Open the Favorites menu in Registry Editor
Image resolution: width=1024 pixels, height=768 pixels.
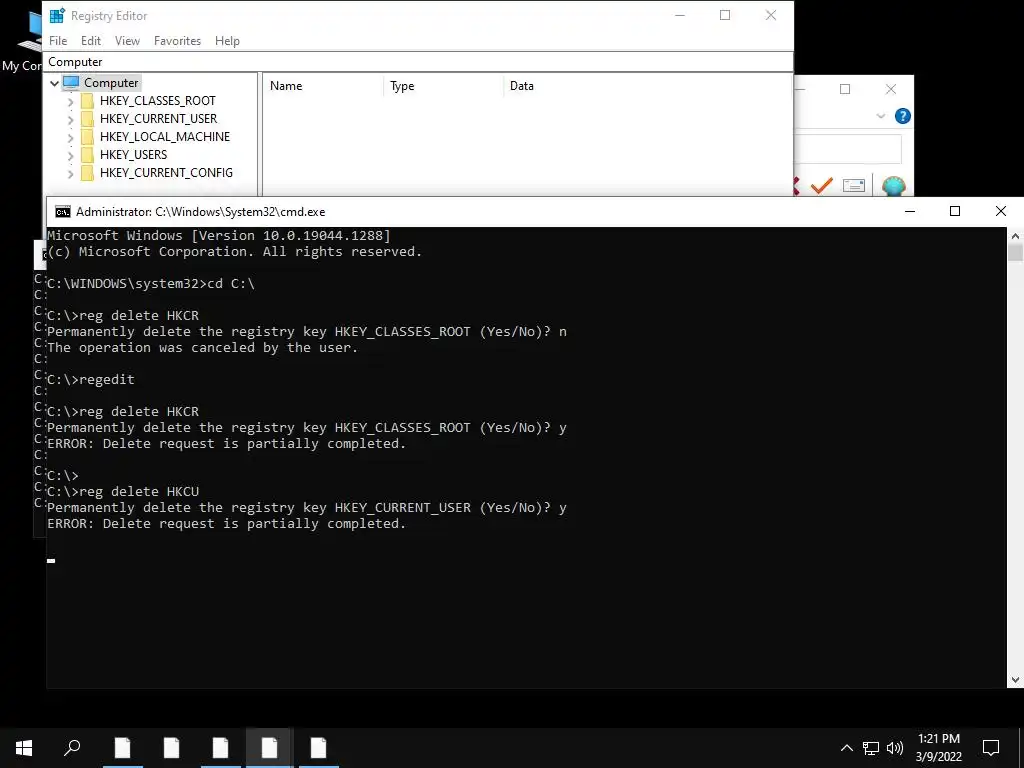coord(177,40)
